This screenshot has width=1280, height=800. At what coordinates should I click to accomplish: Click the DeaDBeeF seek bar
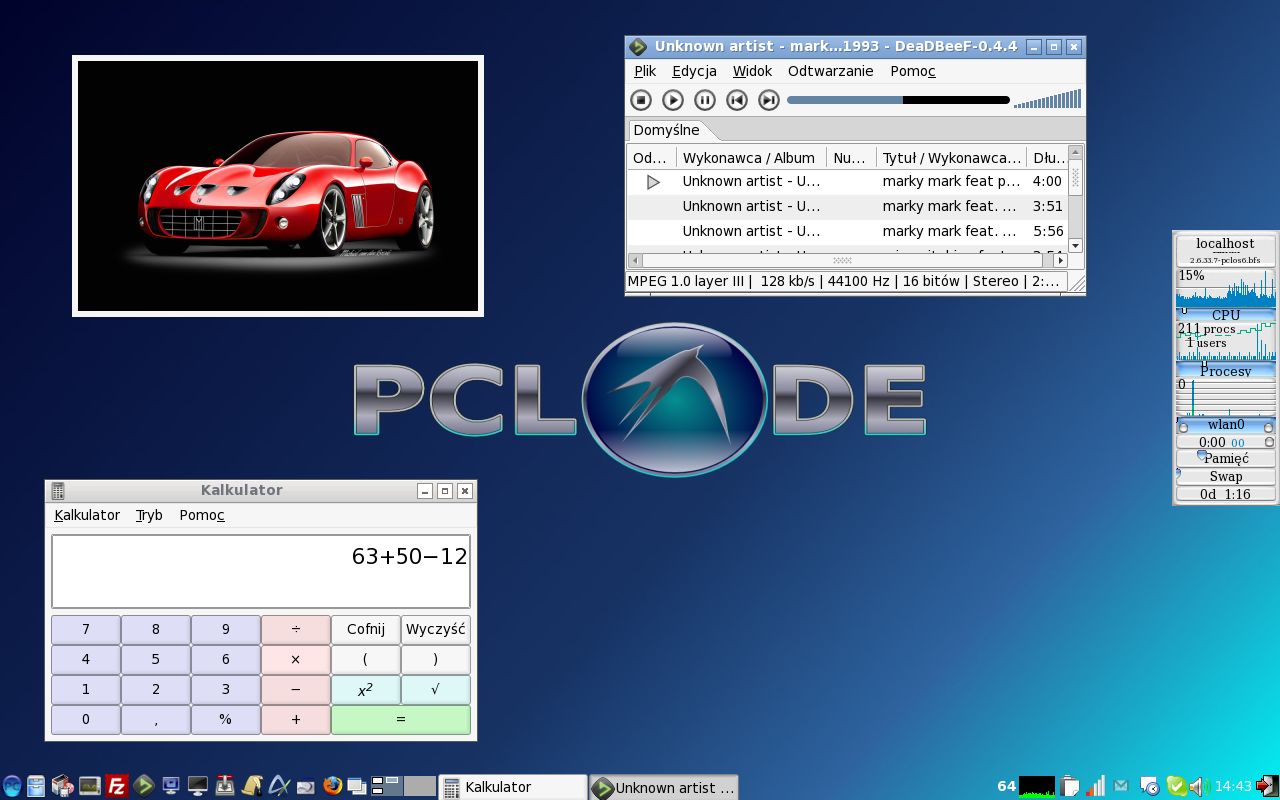(x=898, y=100)
